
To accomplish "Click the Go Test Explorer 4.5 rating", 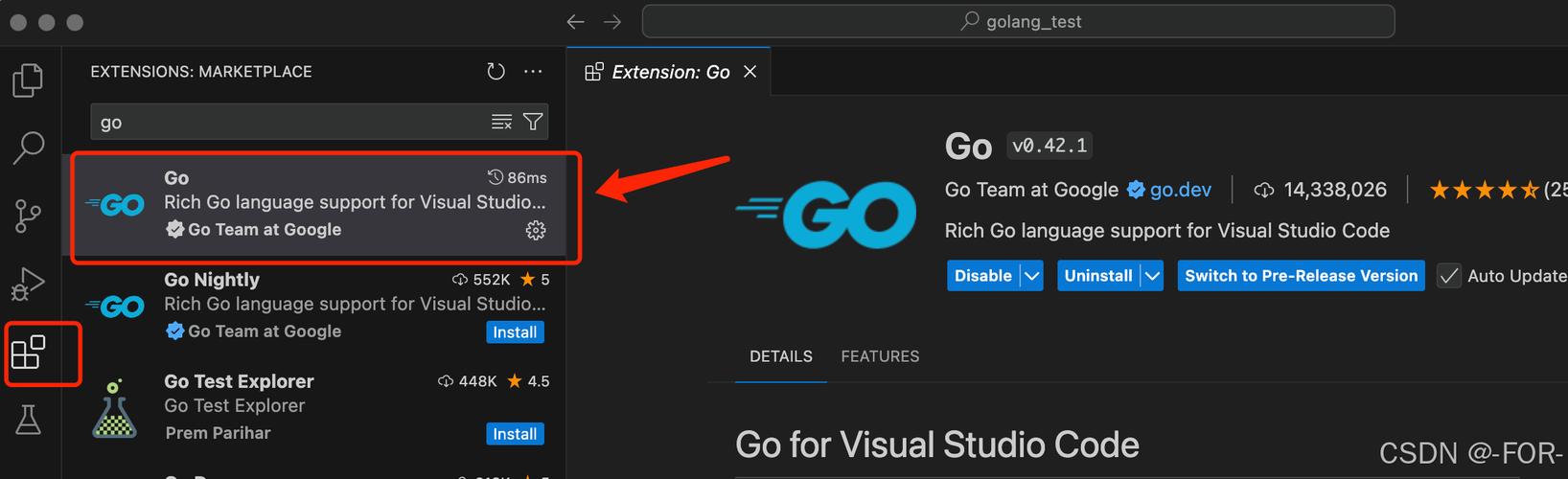I will point(528,381).
